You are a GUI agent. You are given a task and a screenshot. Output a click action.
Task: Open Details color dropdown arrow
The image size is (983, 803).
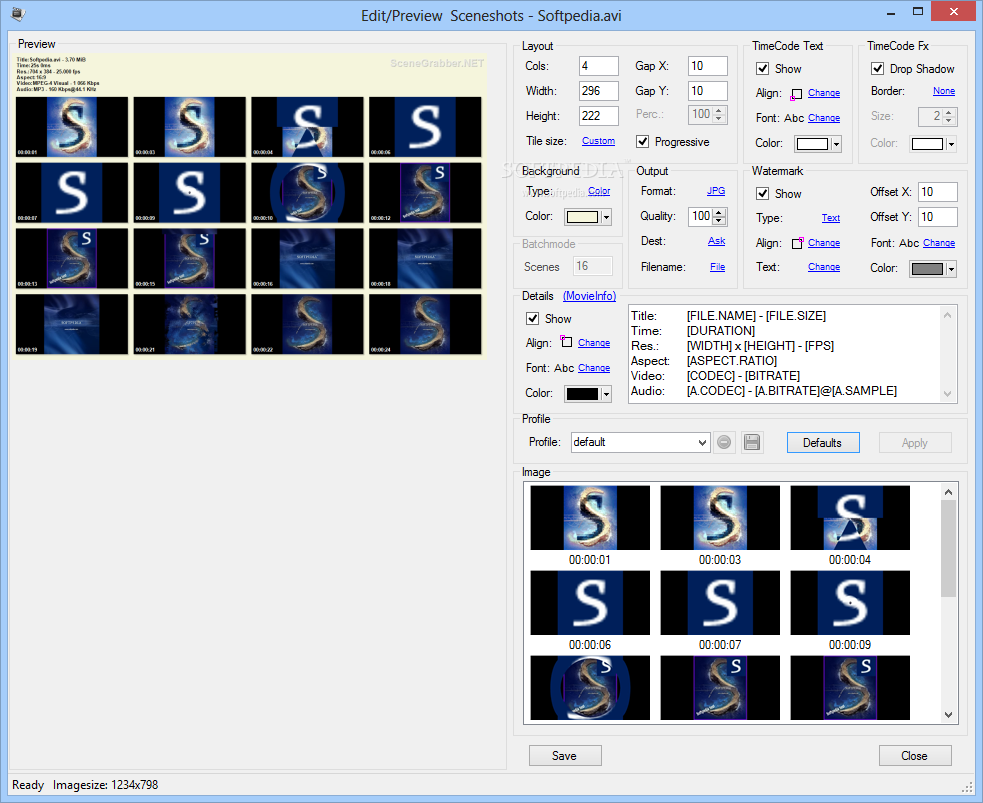pyautogui.click(x=606, y=394)
